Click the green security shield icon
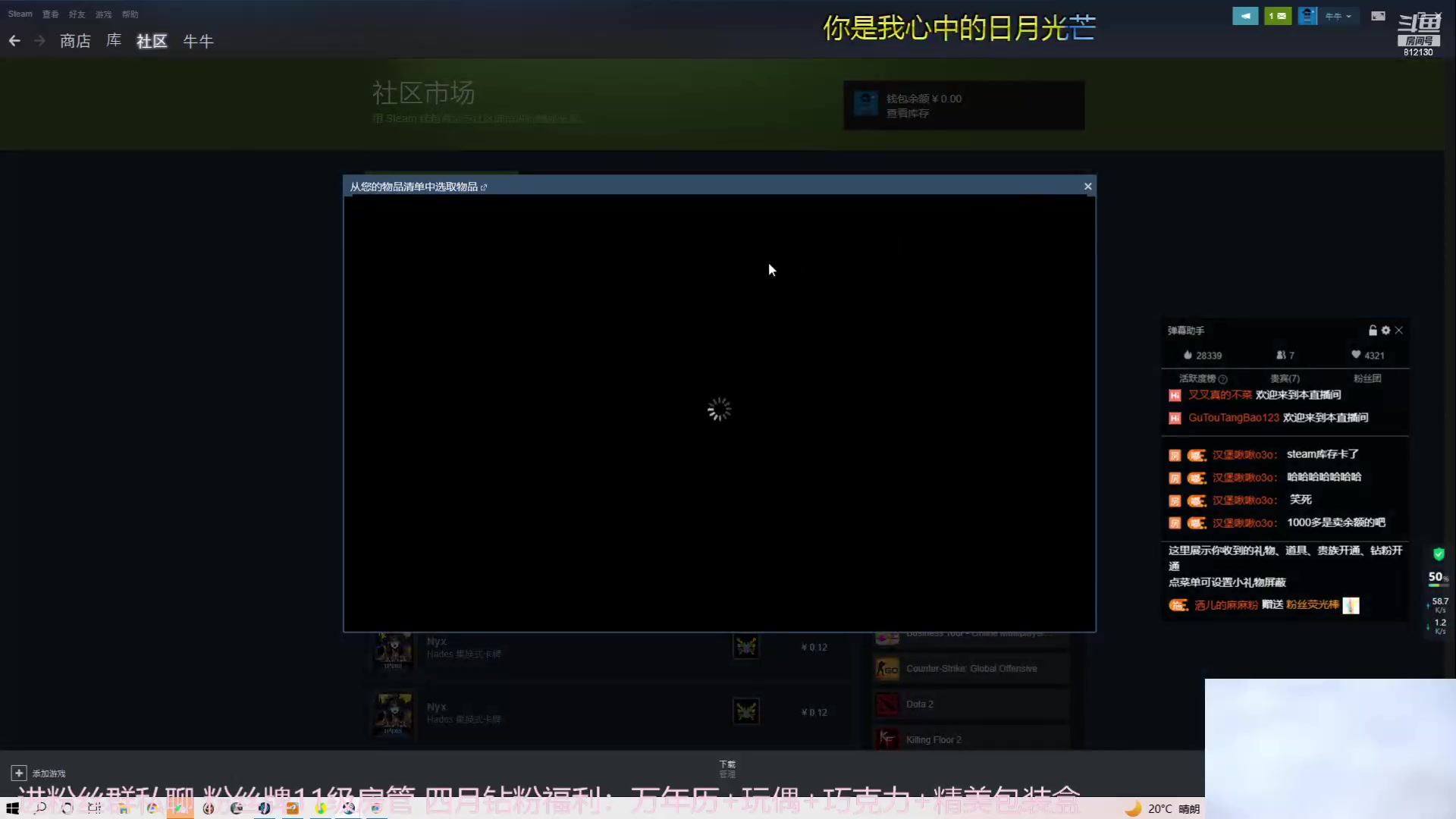The image size is (1456, 819). [1439, 554]
